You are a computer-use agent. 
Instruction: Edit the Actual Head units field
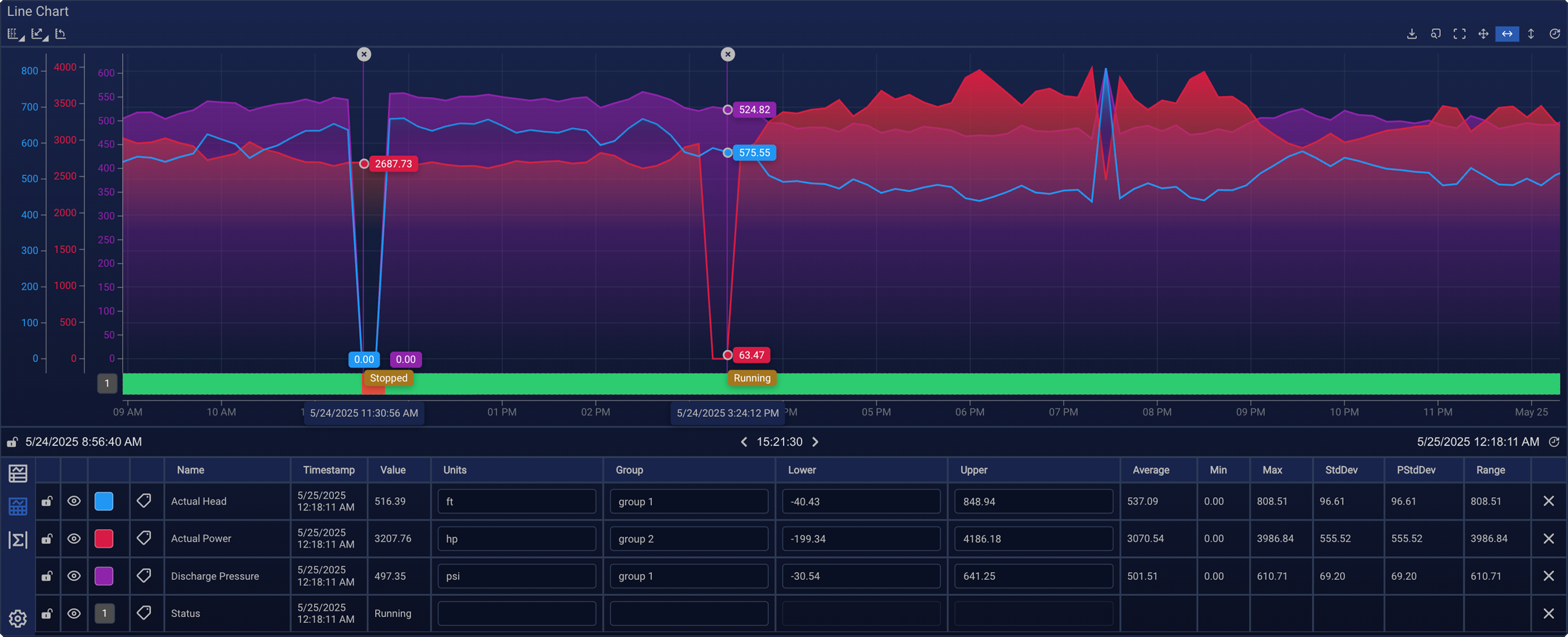[517, 502]
